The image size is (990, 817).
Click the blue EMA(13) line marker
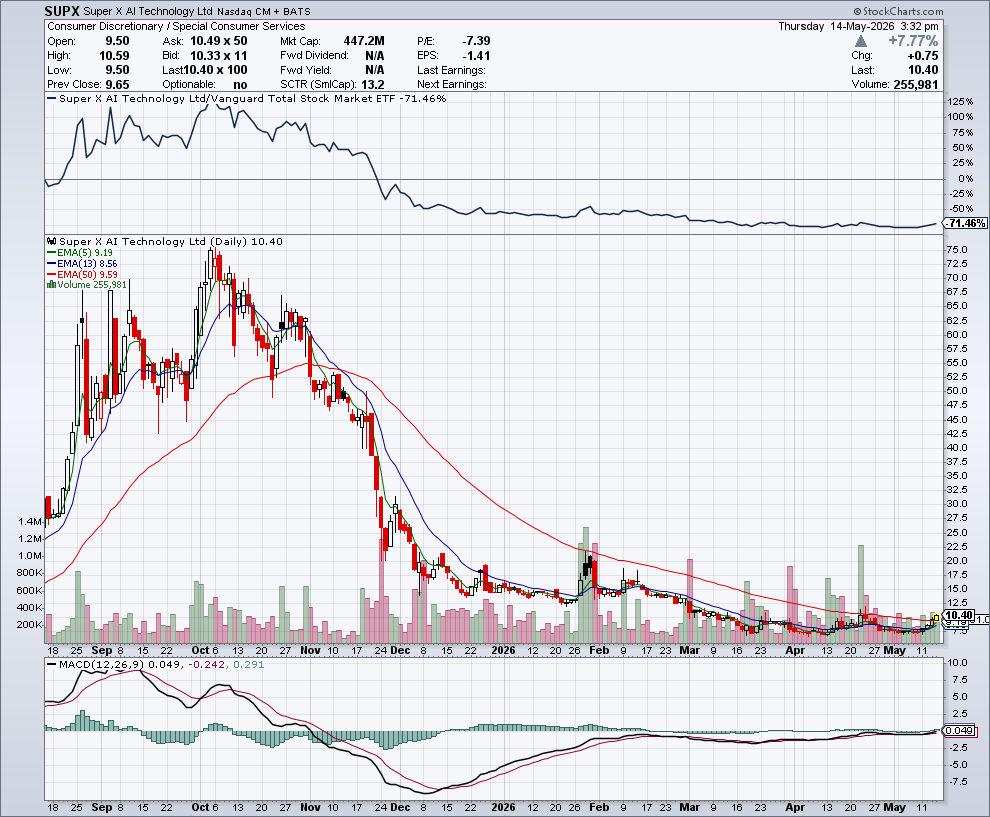tap(51, 263)
